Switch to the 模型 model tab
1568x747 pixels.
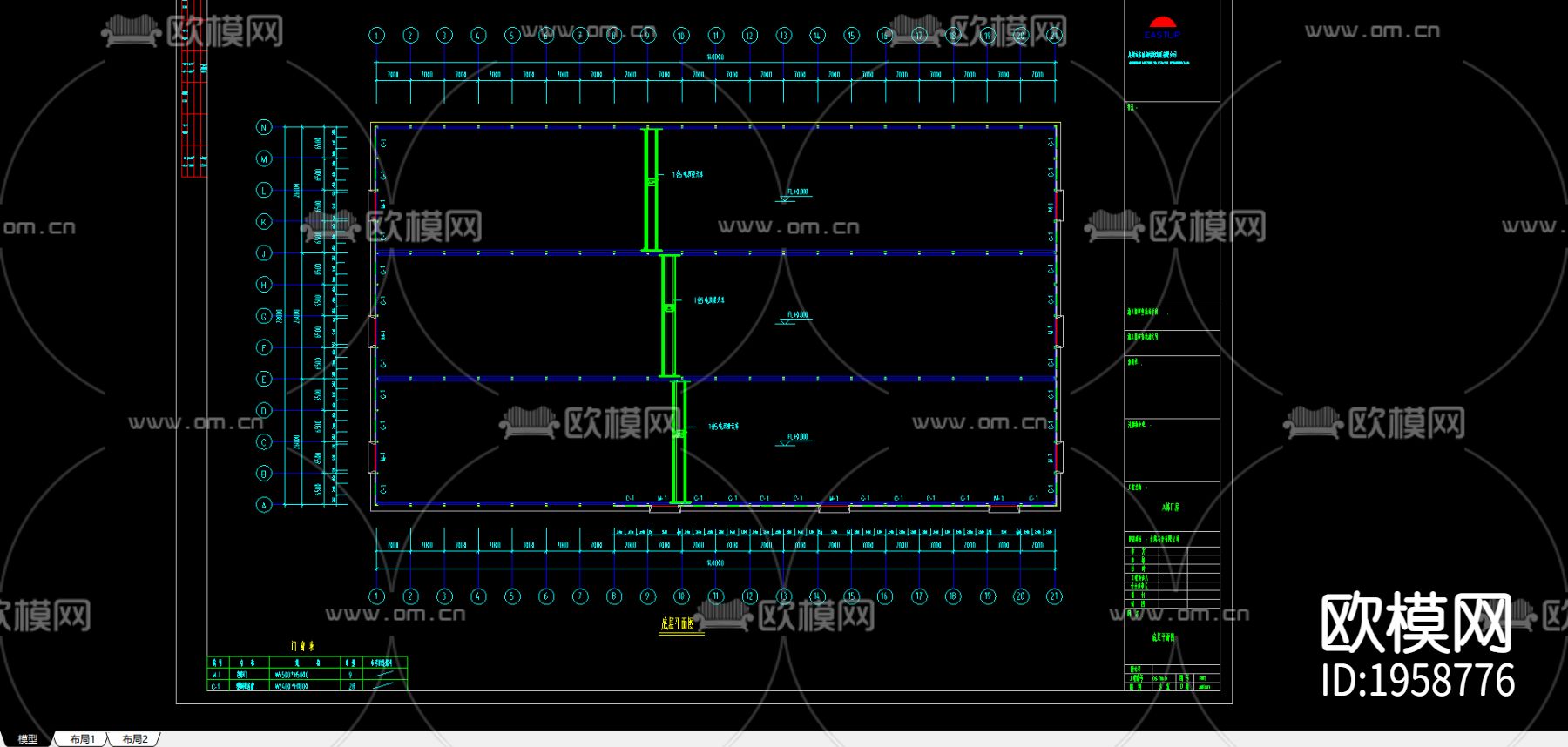(27, 739)
